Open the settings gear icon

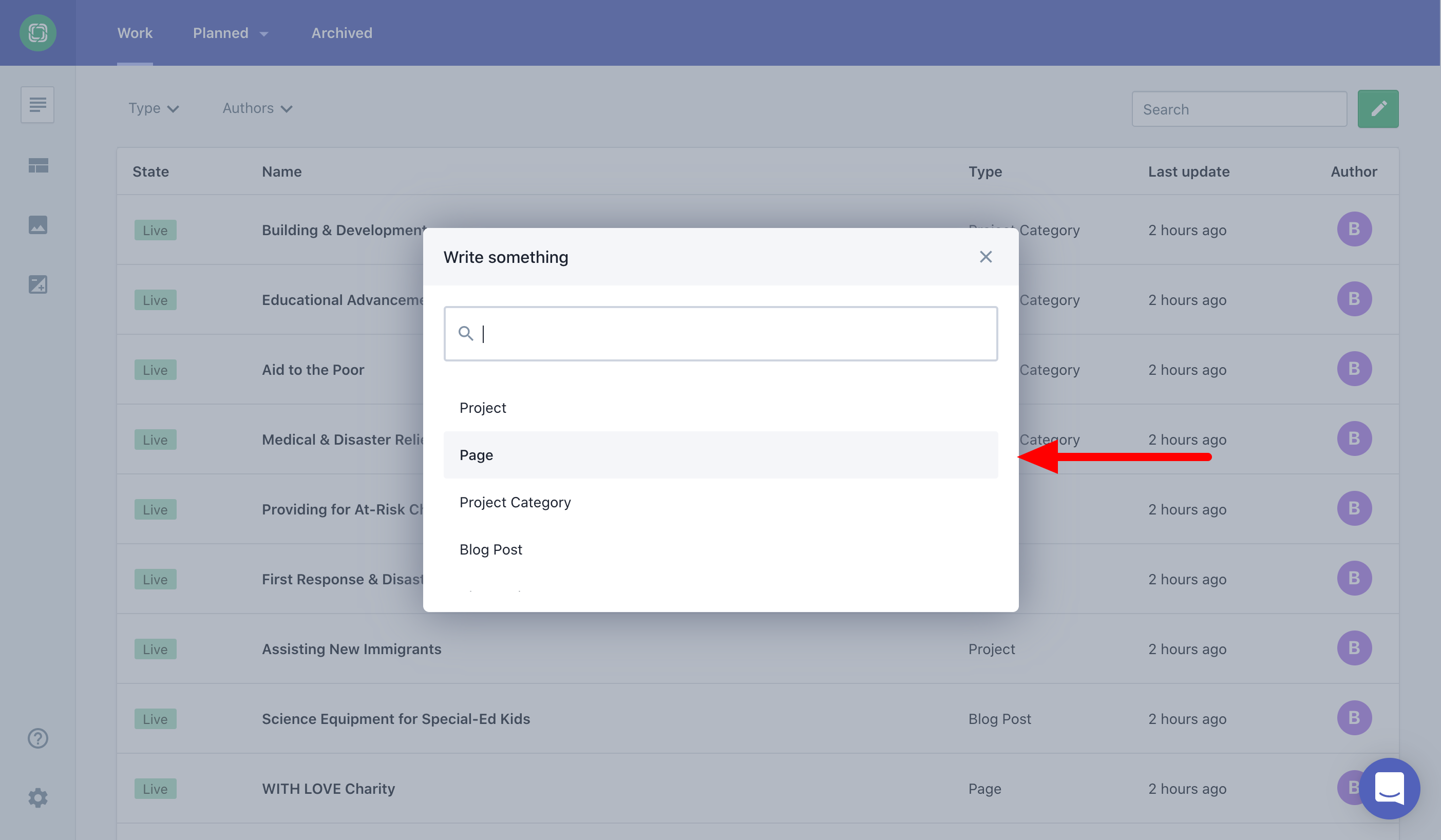click(x=37, y=797)
